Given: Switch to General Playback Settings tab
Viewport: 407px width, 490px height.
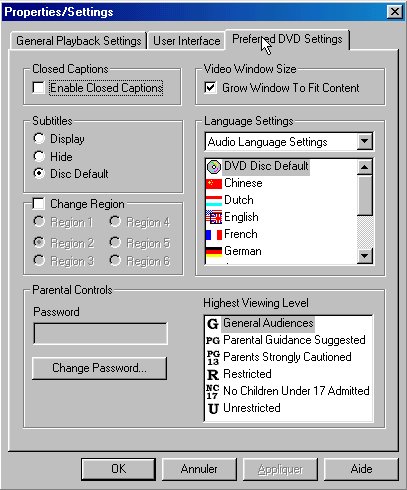Looking at the screenshot, I should point(79,41).
